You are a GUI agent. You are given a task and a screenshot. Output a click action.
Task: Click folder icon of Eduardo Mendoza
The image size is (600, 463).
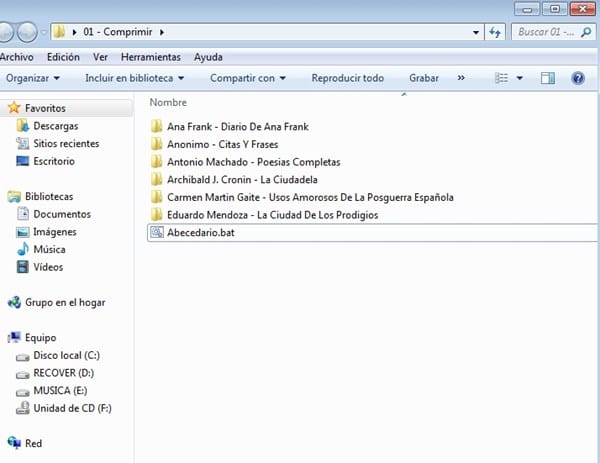[x=156, y=214]
